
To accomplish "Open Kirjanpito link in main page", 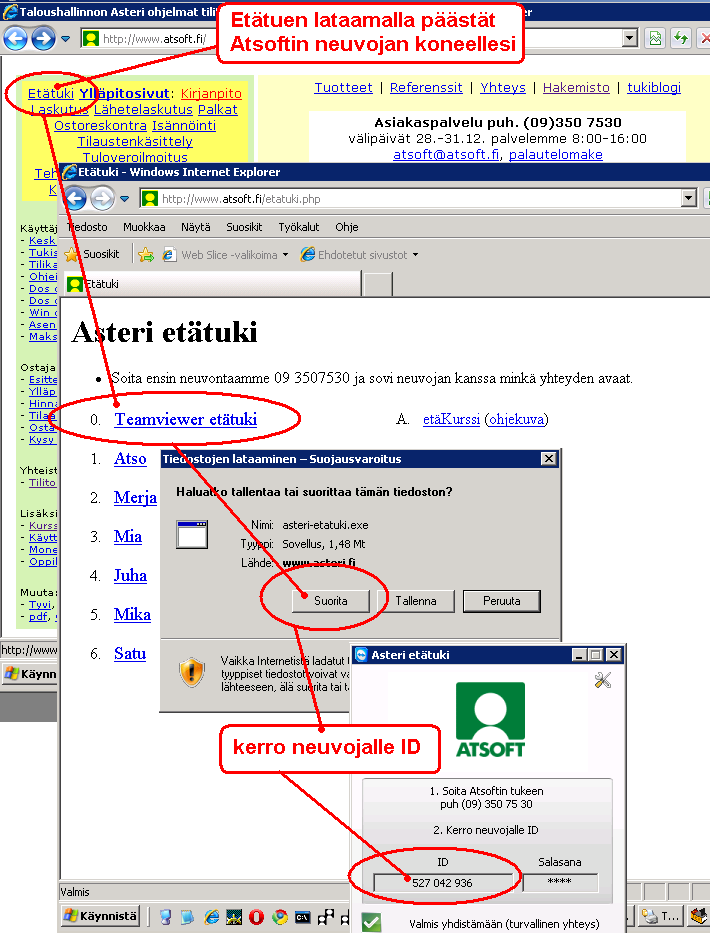I will click(211, 93).
